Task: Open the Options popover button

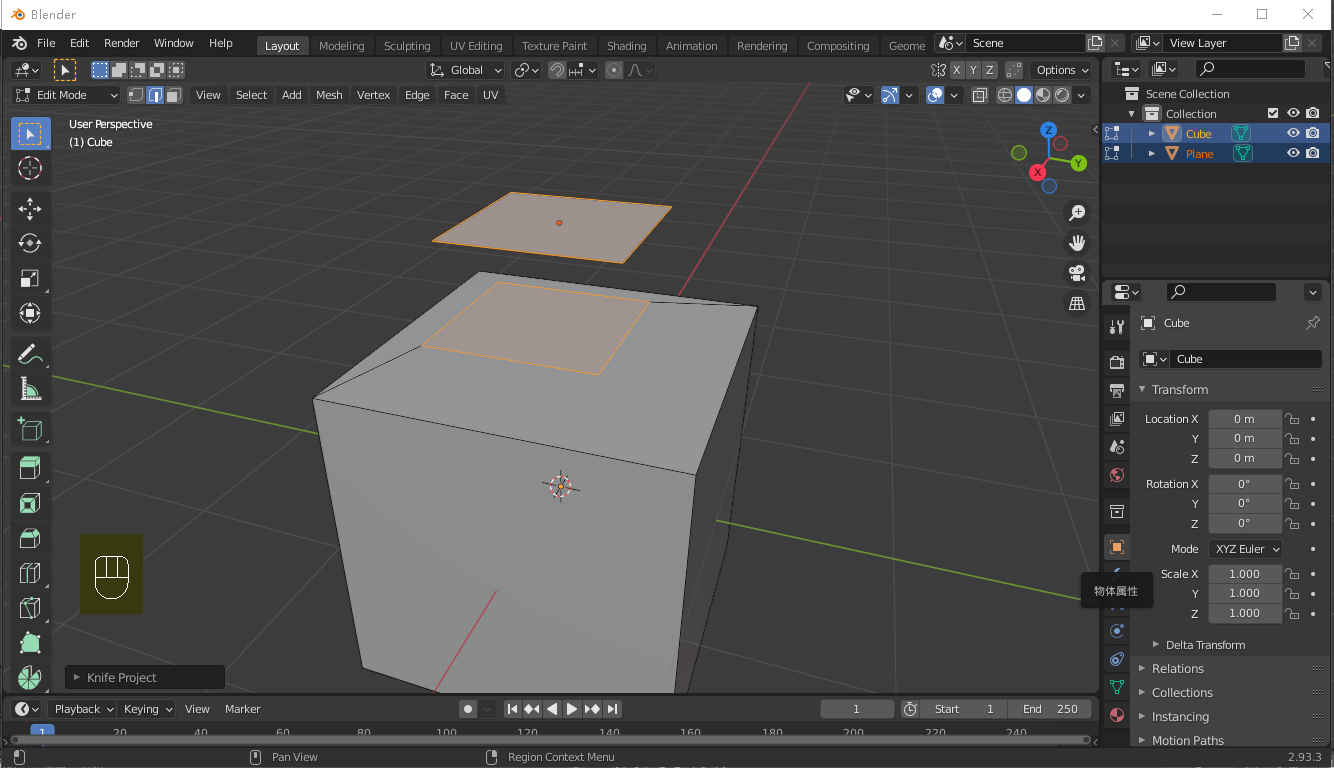Action: pos(1062,70)
